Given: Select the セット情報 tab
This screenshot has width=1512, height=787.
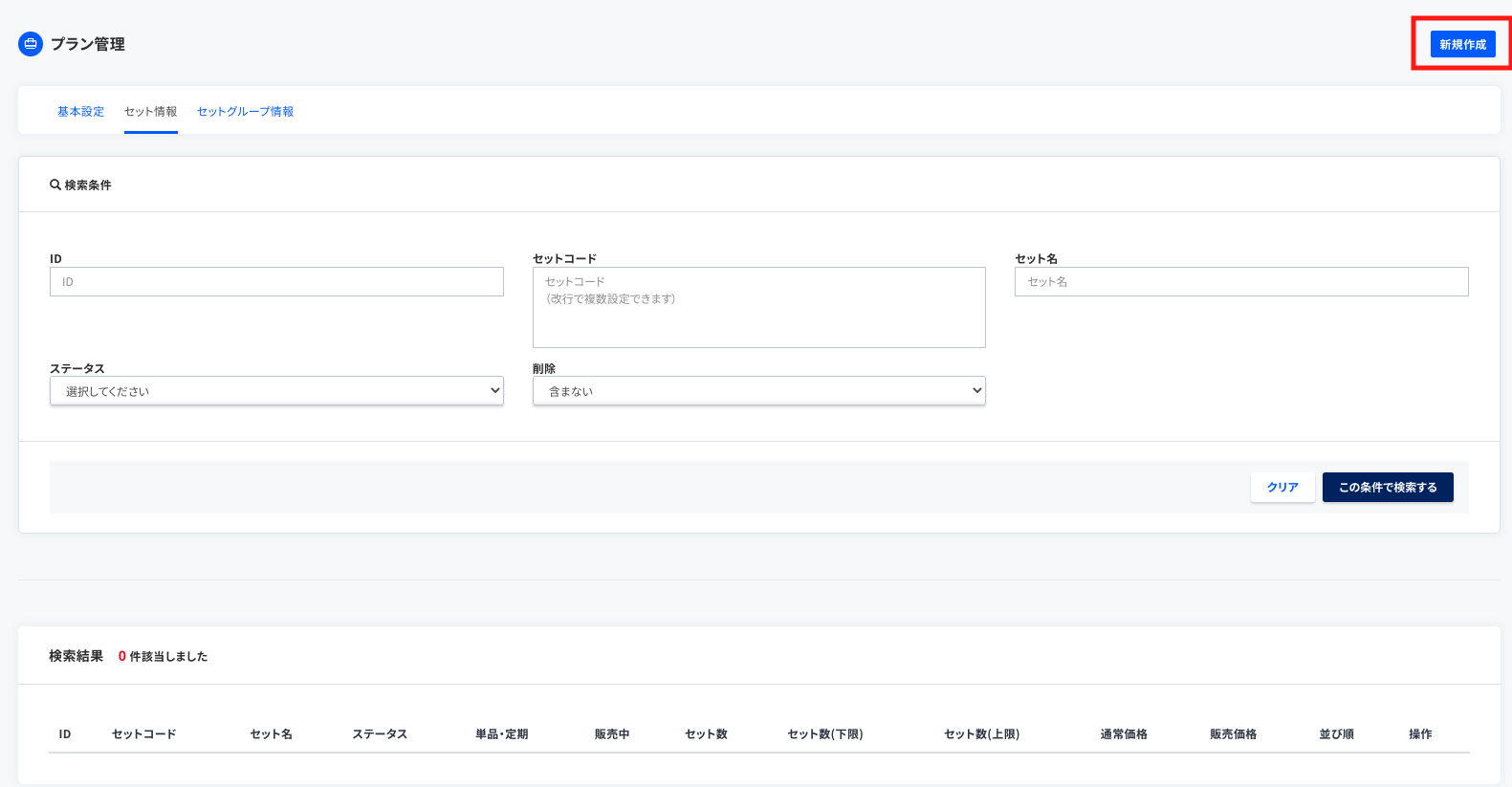Looking at the screenshot, I should click(x=151, y=112).
